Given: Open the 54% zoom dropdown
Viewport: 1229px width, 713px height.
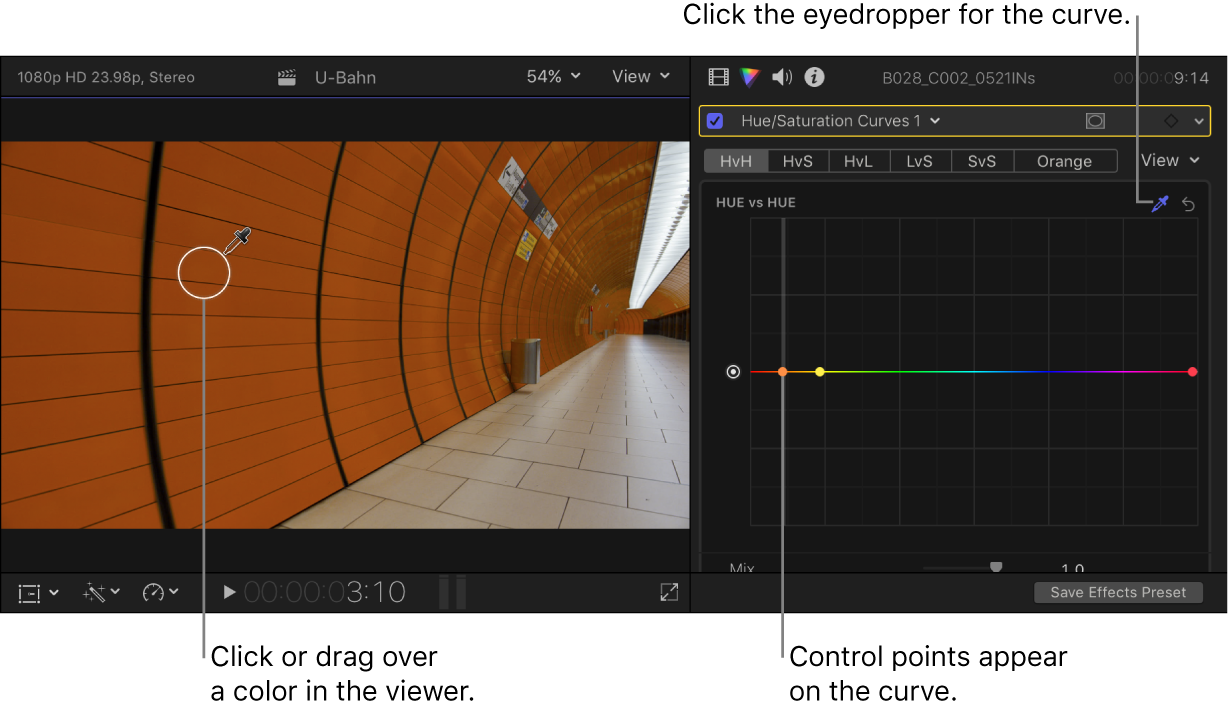Looking at the screenshot, I should [x=553, y=76].
